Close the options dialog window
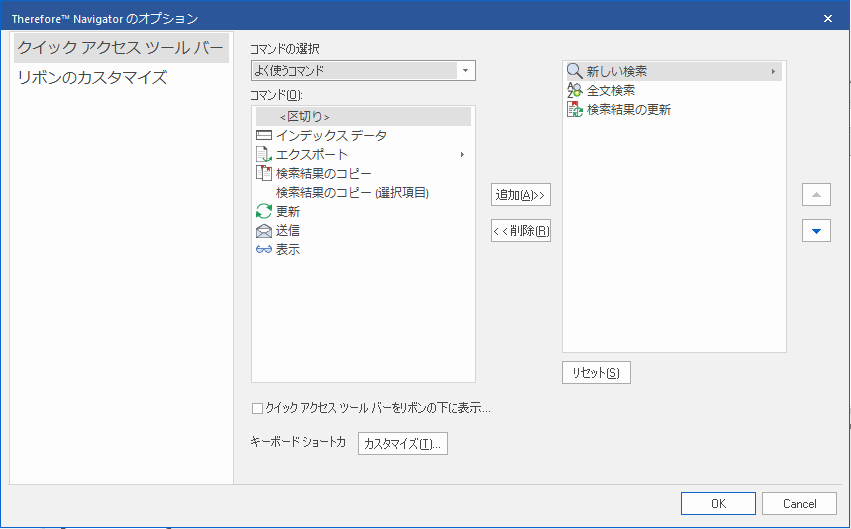The height and width of the screenshot is (529, 851). (828, 18)
